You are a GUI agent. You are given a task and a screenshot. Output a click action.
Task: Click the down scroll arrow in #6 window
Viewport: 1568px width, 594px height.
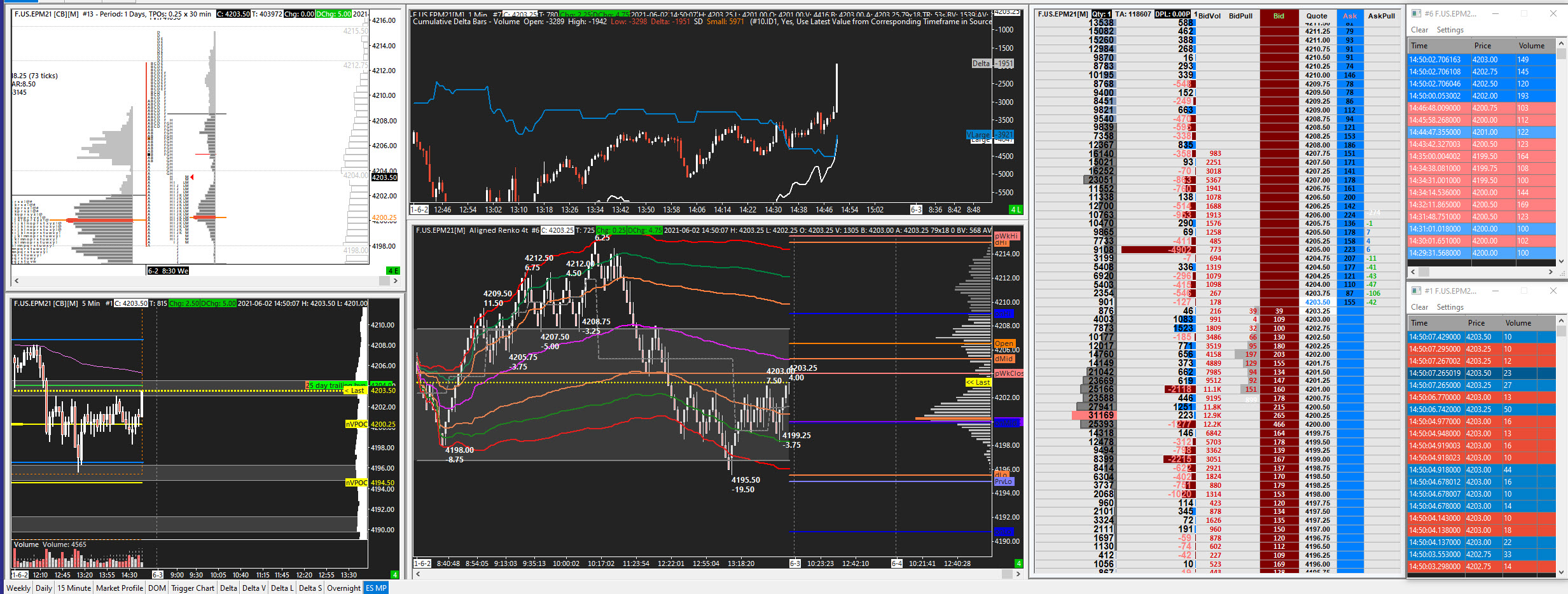tap(1561, 261)
